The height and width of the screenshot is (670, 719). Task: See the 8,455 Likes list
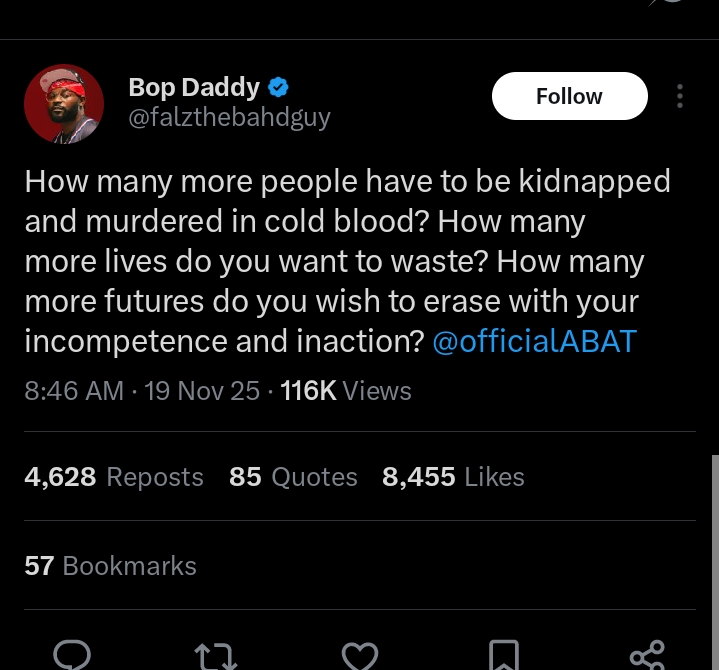click(453, 477)
